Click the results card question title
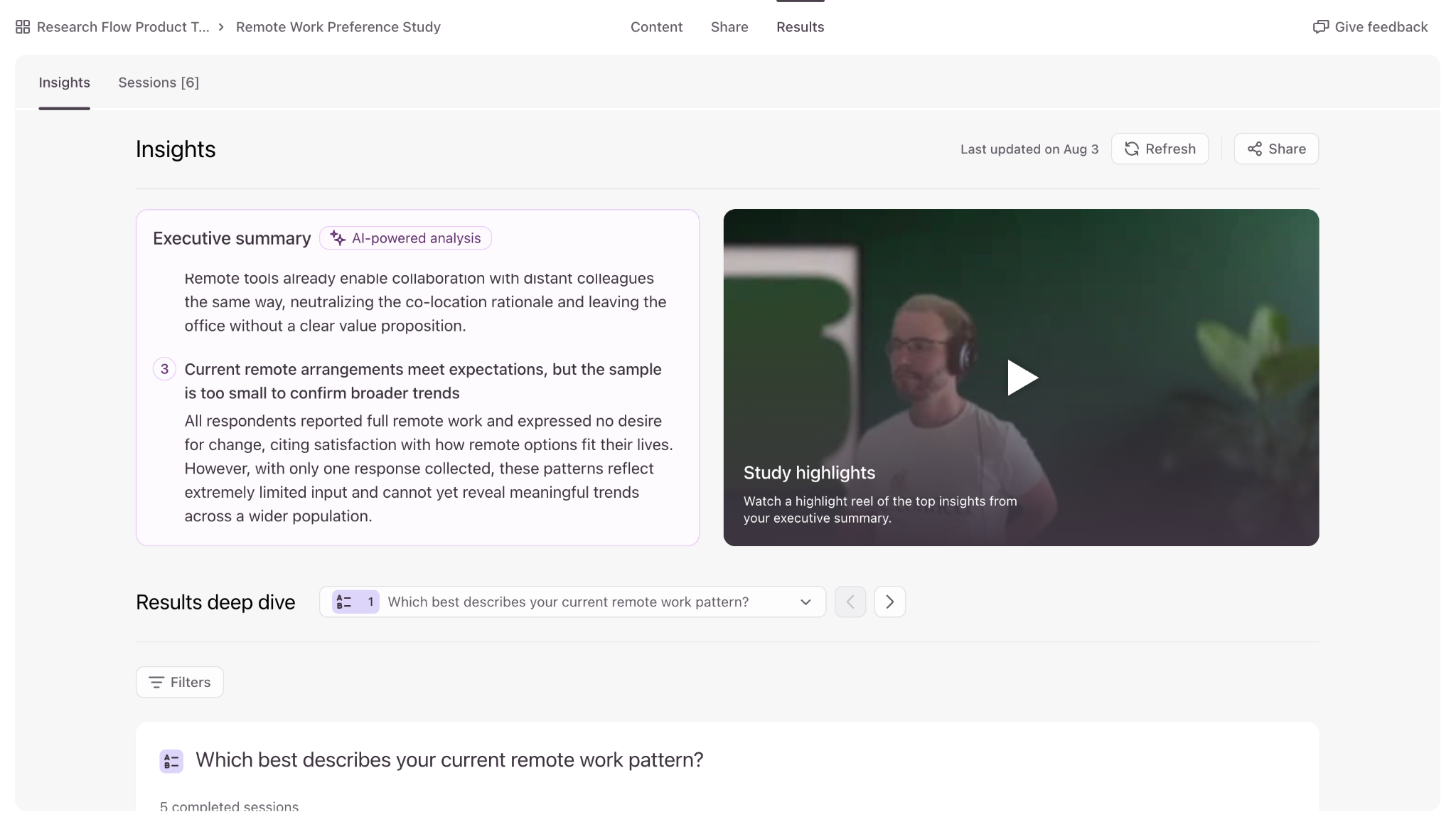Viewport: 1456px width, 827px height. pyautogui.click(x=449, y=760)
